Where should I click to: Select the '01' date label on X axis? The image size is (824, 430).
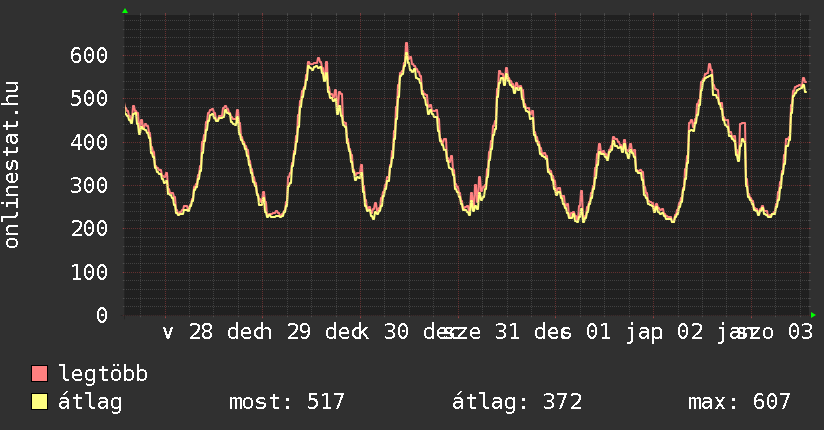(597, 333)
